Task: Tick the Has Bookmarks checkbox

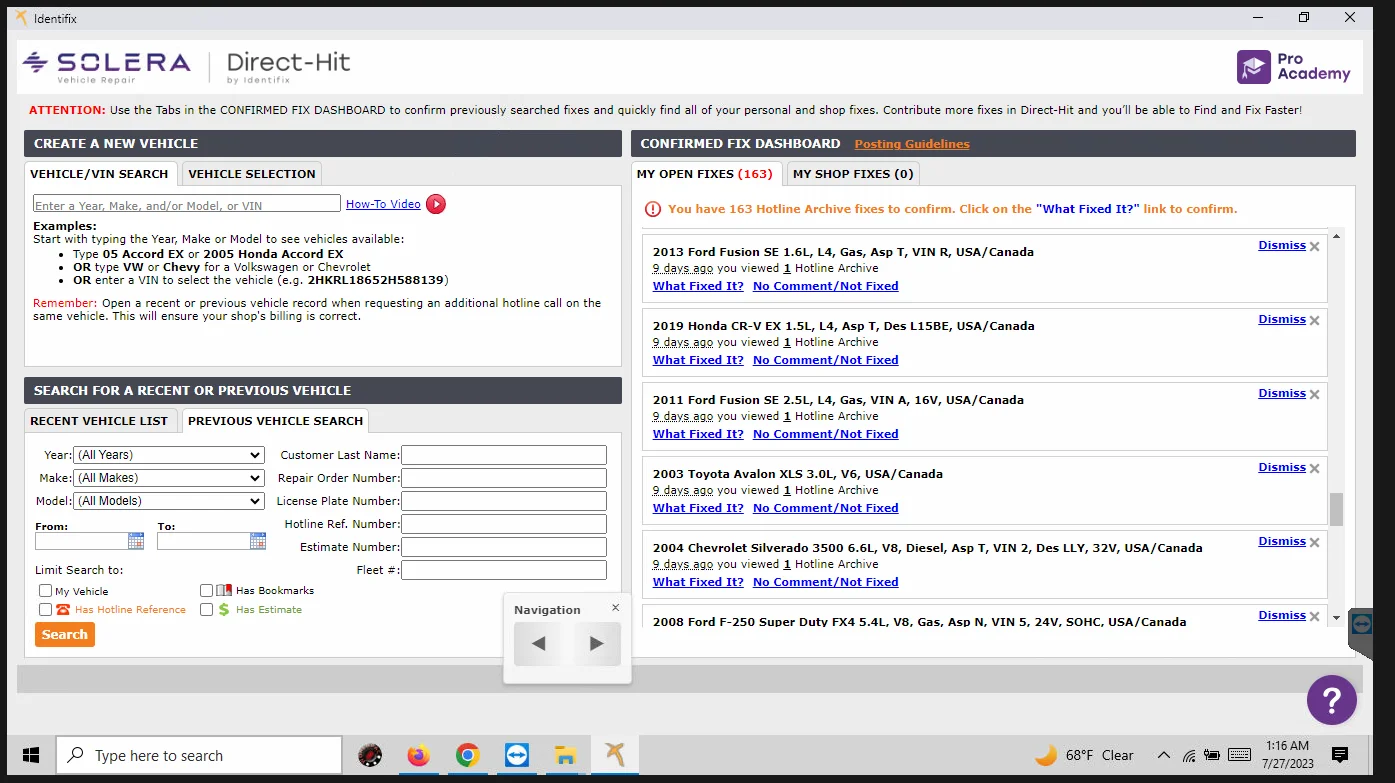Action: (206, 591)
